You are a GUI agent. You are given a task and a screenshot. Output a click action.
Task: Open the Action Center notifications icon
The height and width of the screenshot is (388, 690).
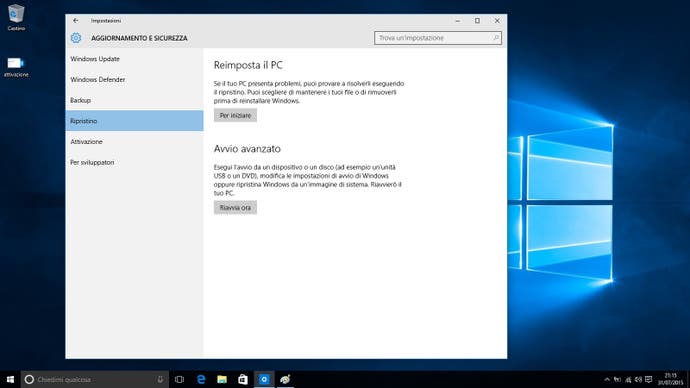click(x=648, y=379)
